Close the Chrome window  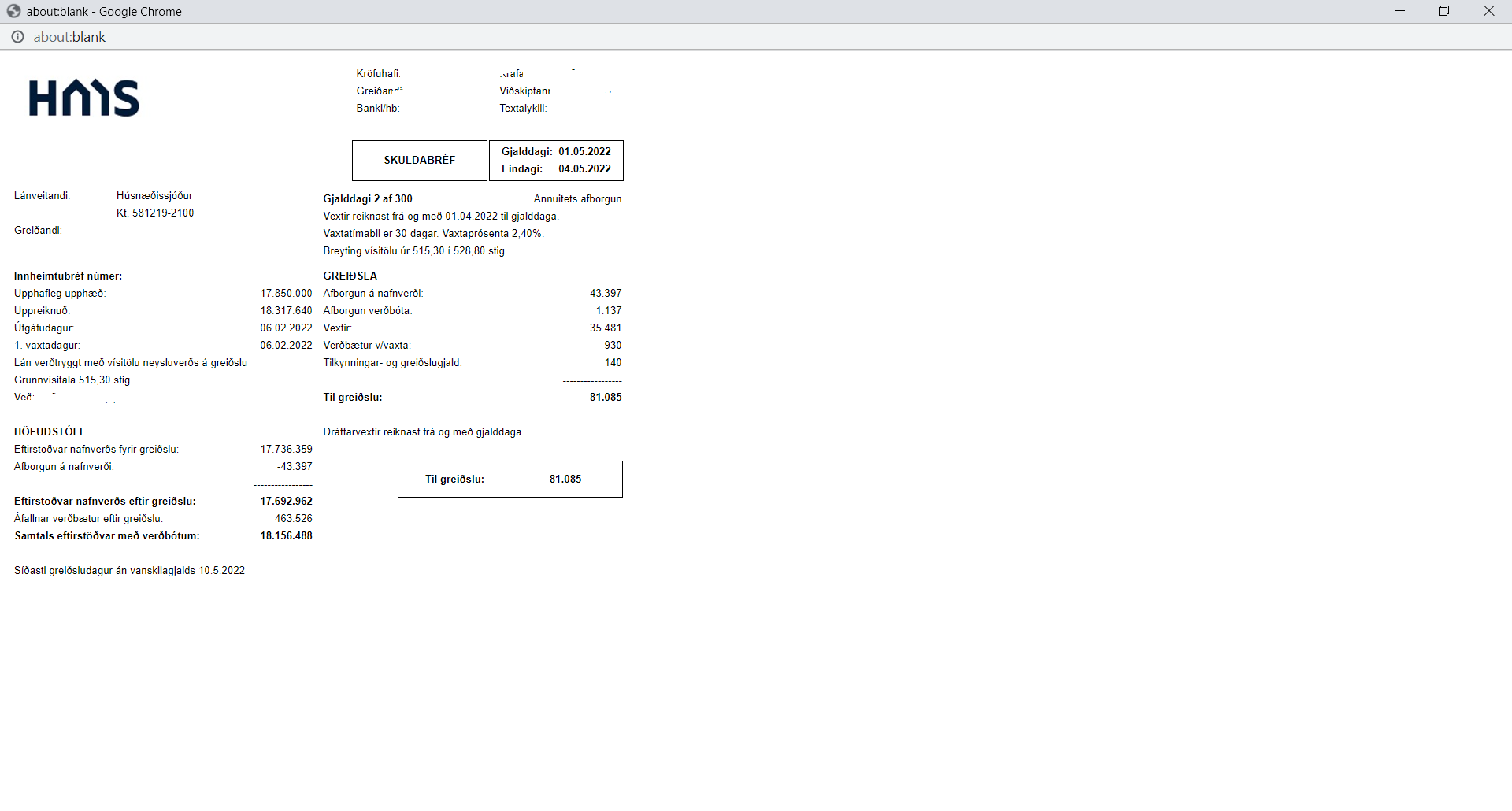point(1488,11)
